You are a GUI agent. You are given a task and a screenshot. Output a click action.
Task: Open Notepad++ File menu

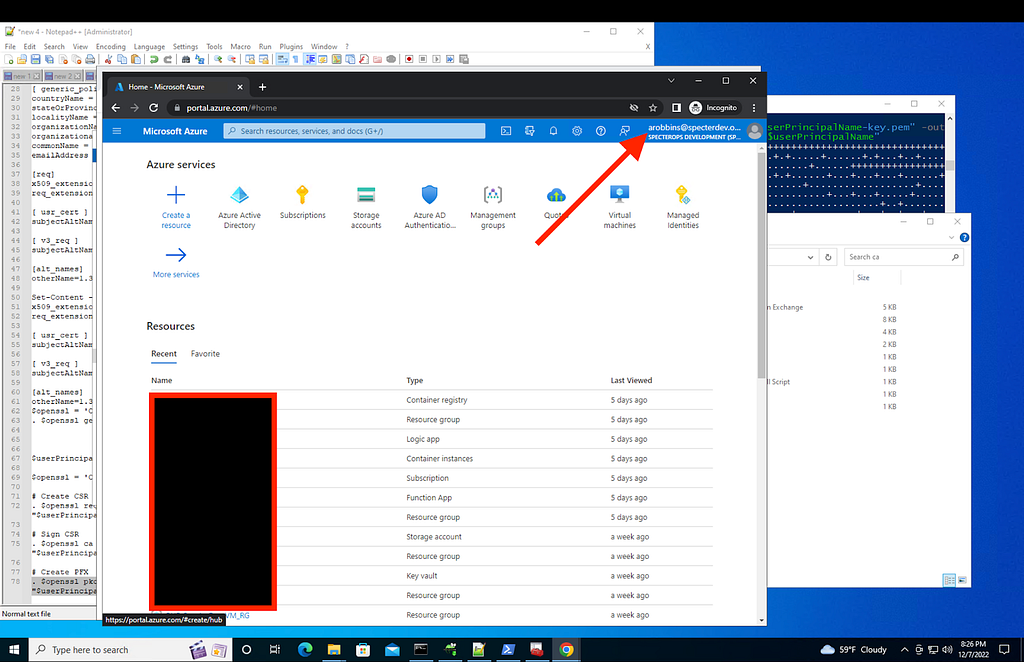coord(10,46)
